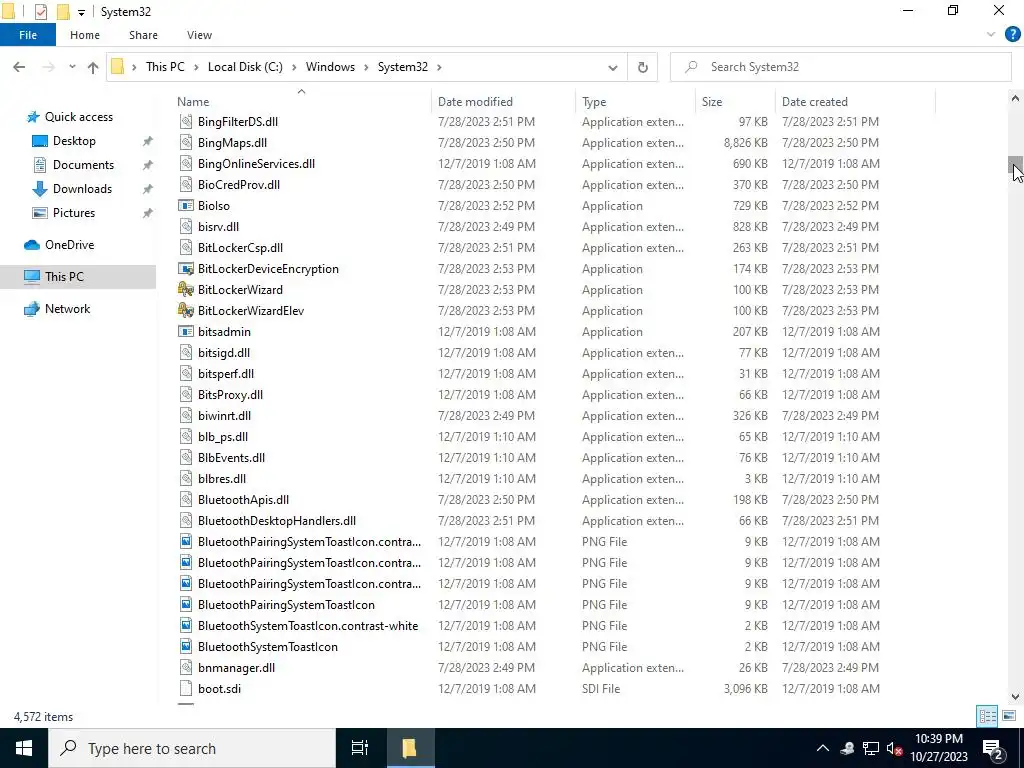This screenshot has width=1024, height=768.
Task: Expand the ribbon with the chevron
Action: pos(991,35)
